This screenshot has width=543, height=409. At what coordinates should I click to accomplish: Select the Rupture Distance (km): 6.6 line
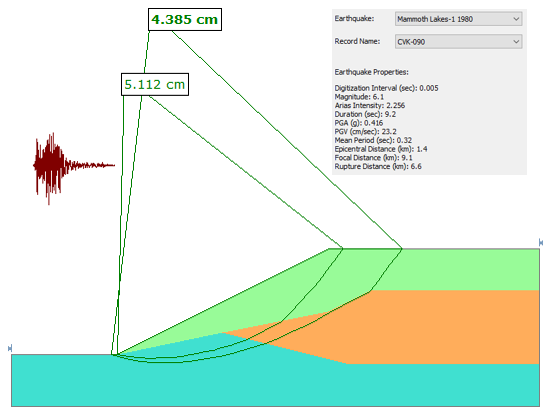point(378,167)
